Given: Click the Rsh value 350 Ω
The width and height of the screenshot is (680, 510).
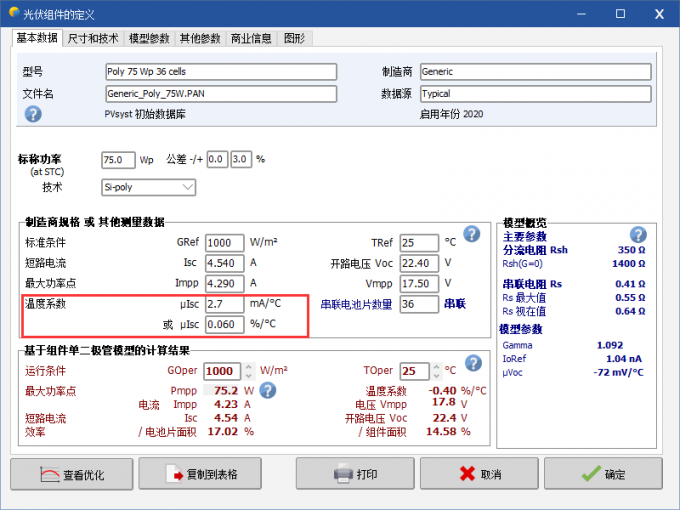Looking at the screenshot, I should [x=631, y=250].
